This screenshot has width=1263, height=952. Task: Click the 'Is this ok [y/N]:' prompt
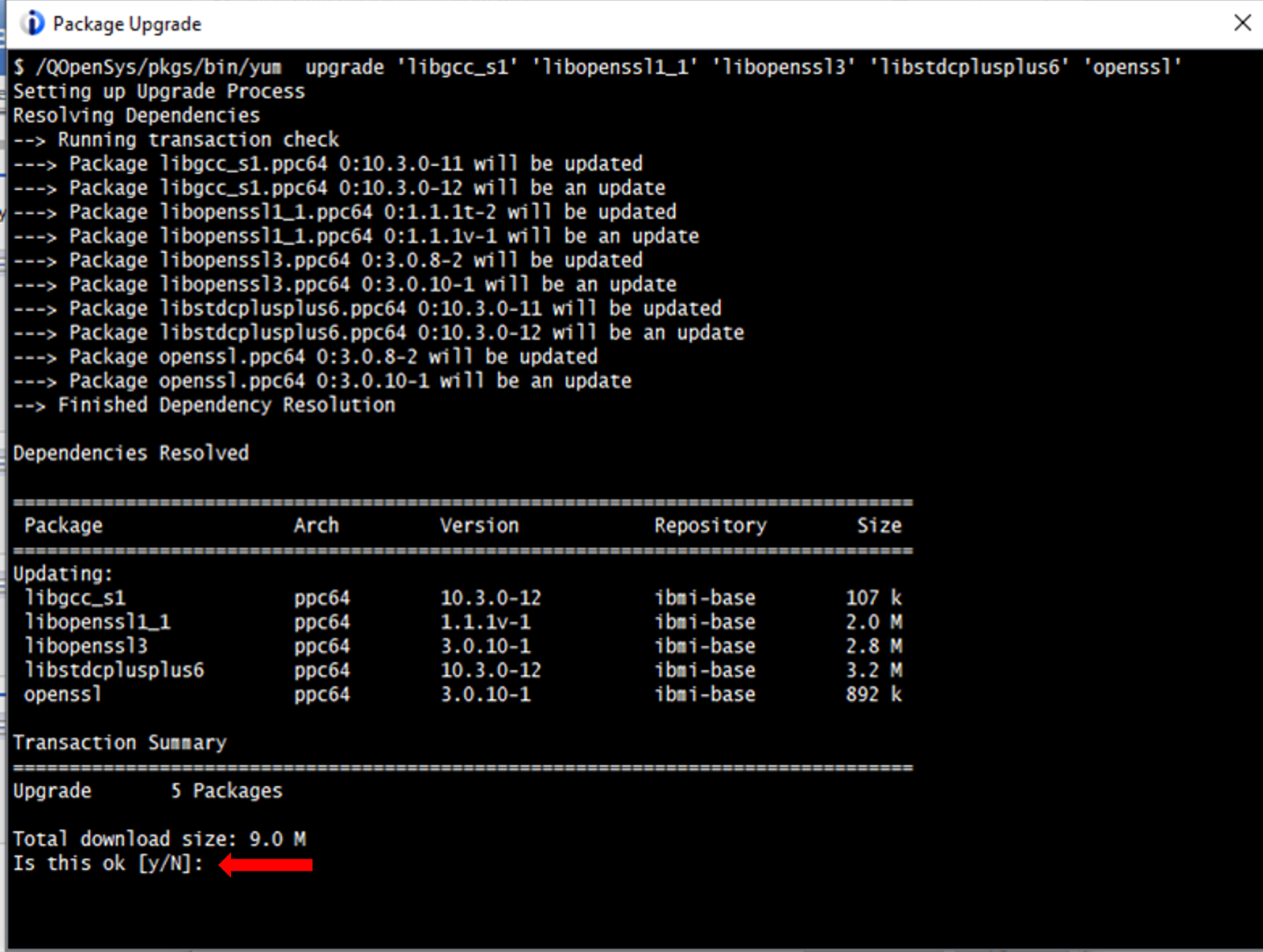[x=108, y=863]
